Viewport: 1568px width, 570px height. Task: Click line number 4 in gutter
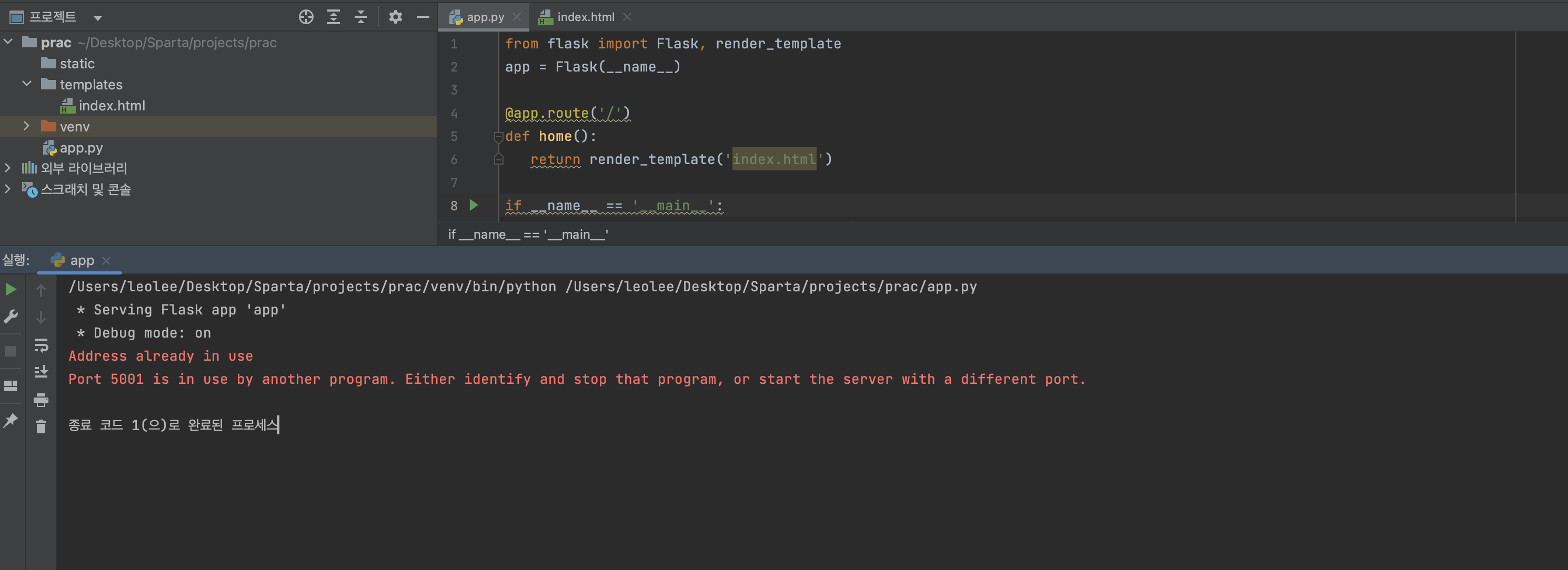click(454, 113)
